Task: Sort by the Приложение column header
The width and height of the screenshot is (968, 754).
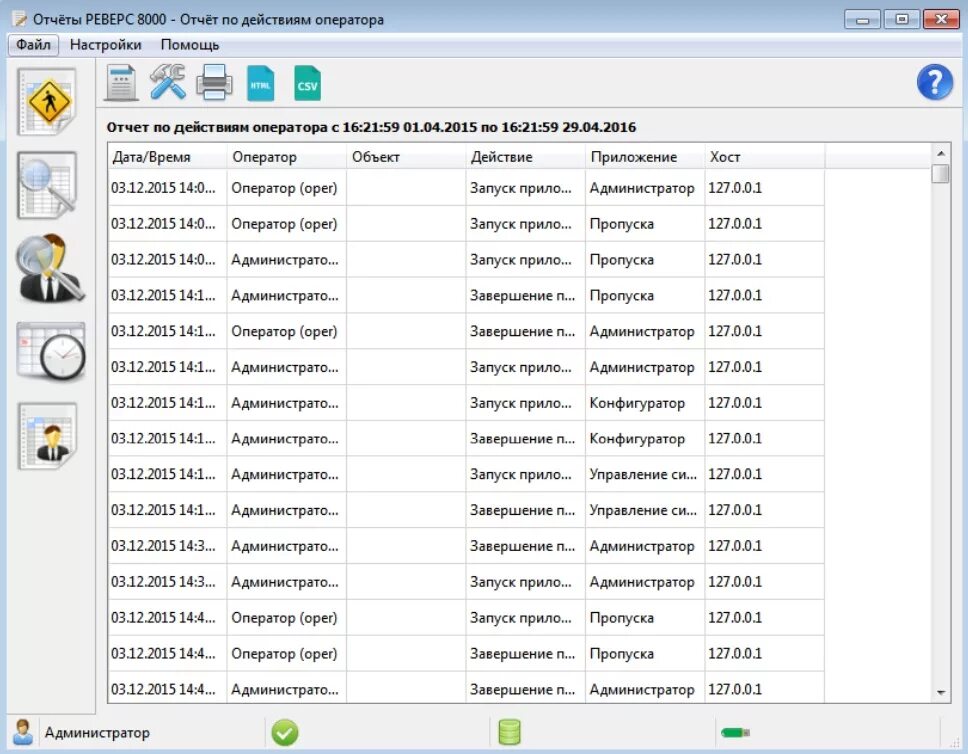Action: (x=645, y=157)
